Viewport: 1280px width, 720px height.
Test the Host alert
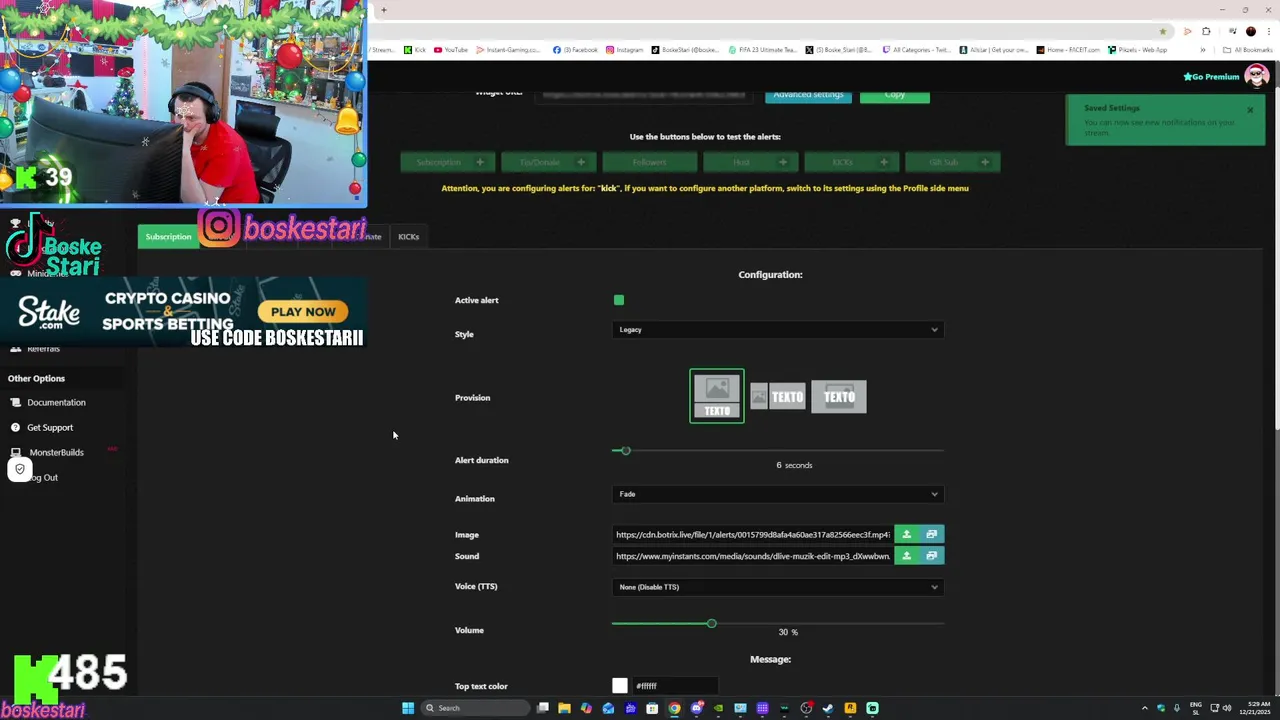coord(750,162)
